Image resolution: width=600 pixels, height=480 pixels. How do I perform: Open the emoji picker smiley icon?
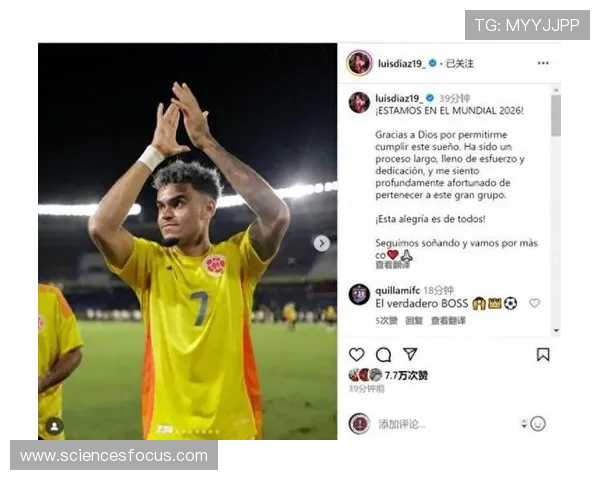(538, 424)
